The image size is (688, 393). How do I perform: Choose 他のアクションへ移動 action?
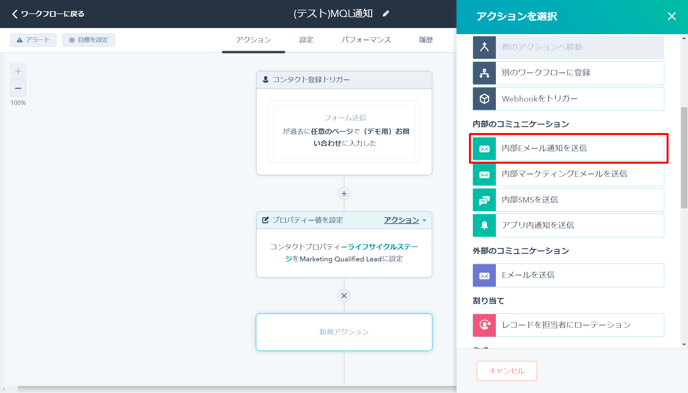pyautogui.click(x=568, y=47)
